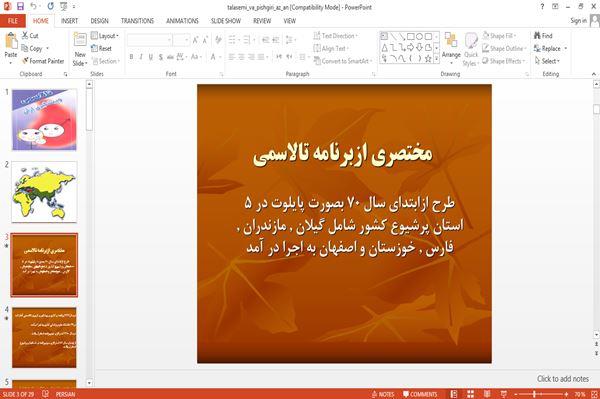This screenshot has height=399, width=600.
Task: Open the font size combo box
Action: pyautogui.click(x=181, y=40)
